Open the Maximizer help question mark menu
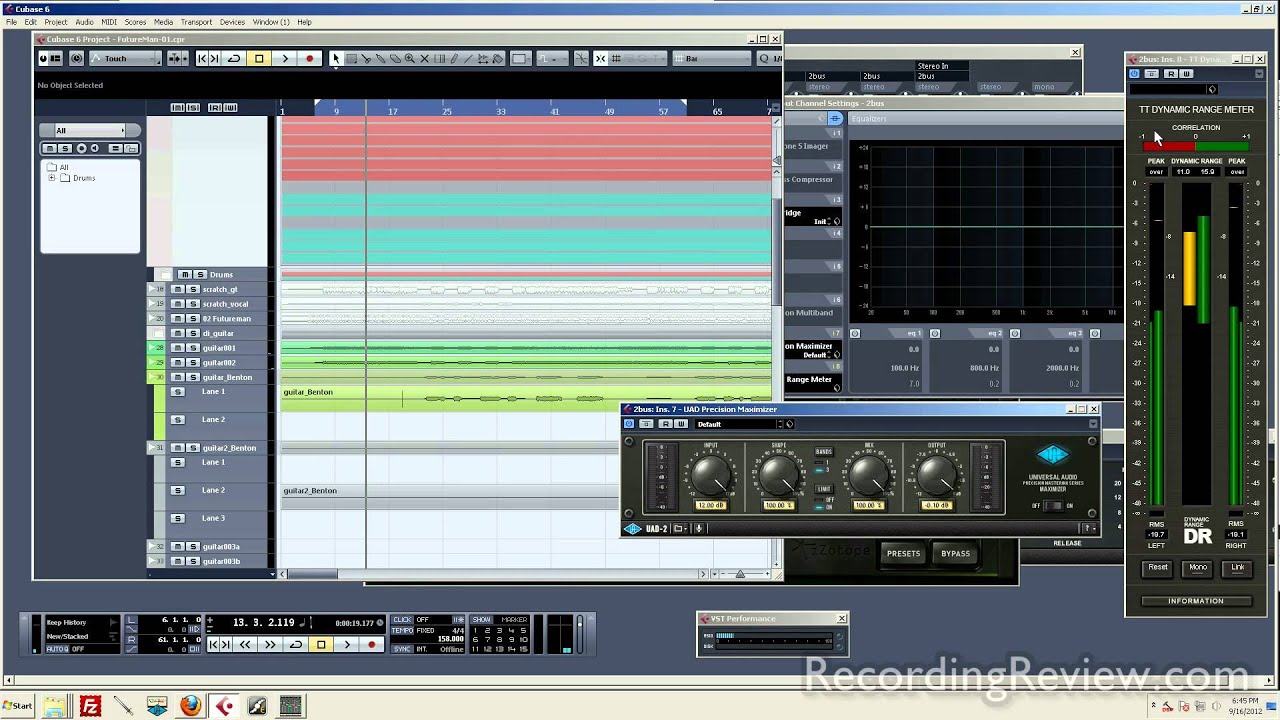 pyautogui.click(x=1088, y=529)
